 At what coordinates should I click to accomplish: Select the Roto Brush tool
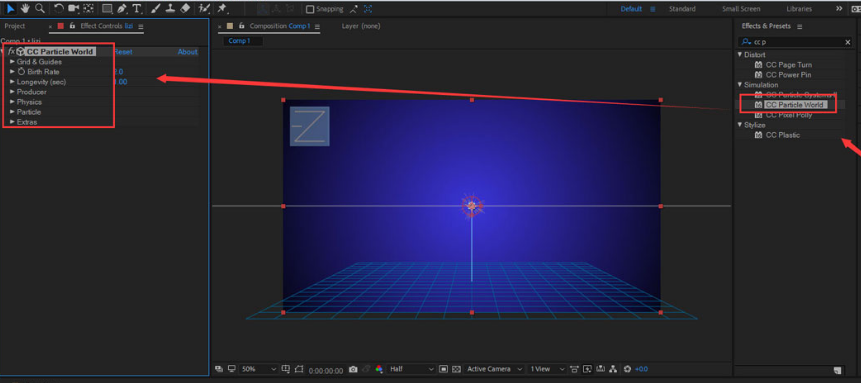tap(204, 8)
